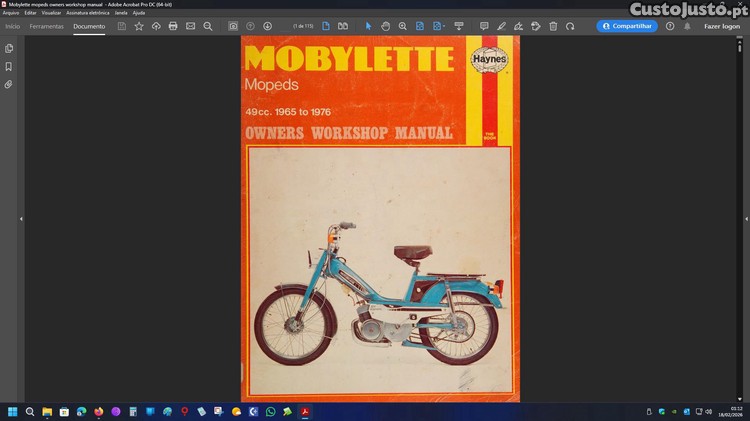Add a comment with speech bubble icon

(484, 26)
